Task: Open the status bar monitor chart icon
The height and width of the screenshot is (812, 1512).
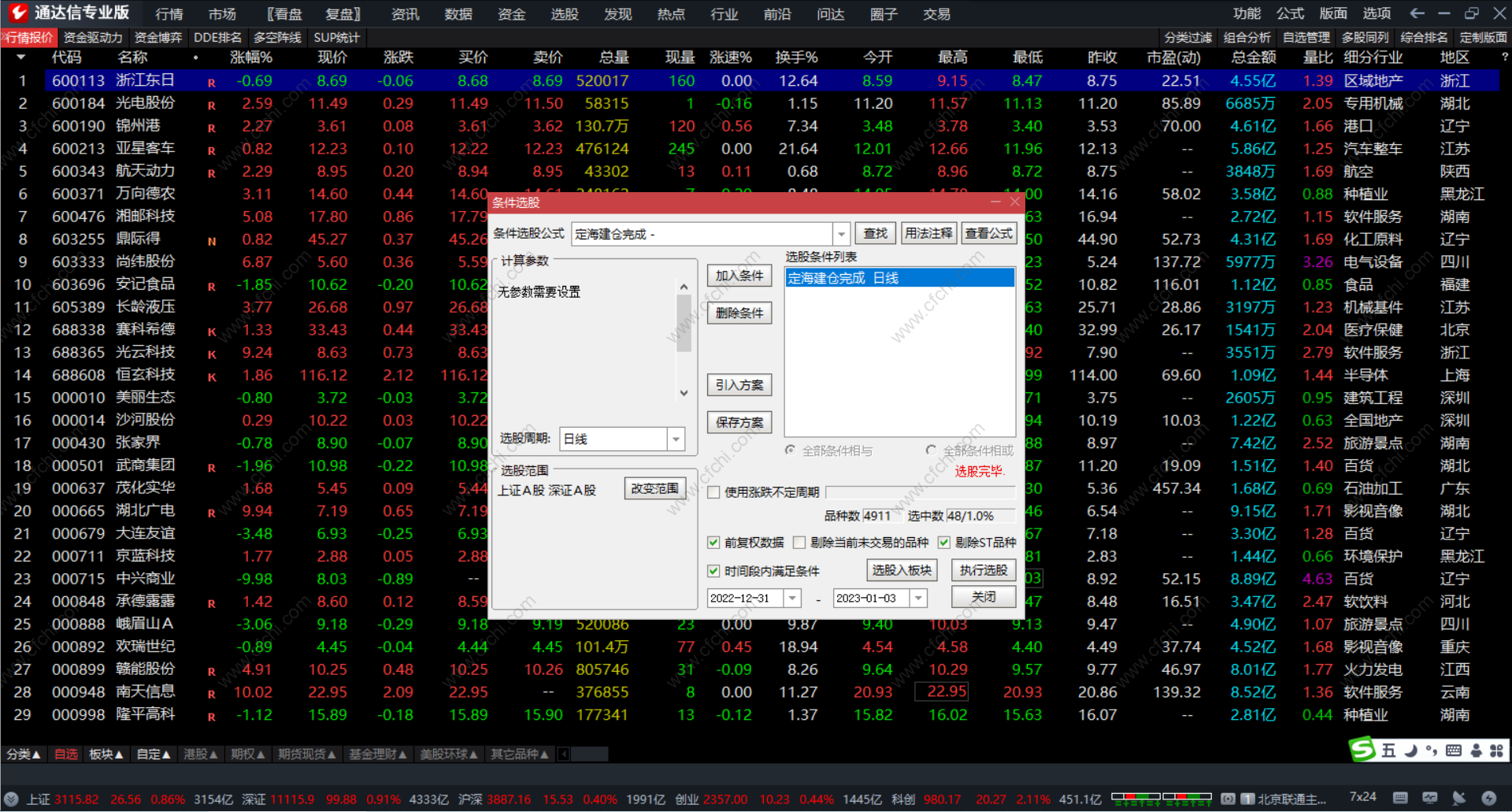Action: 1430,798
